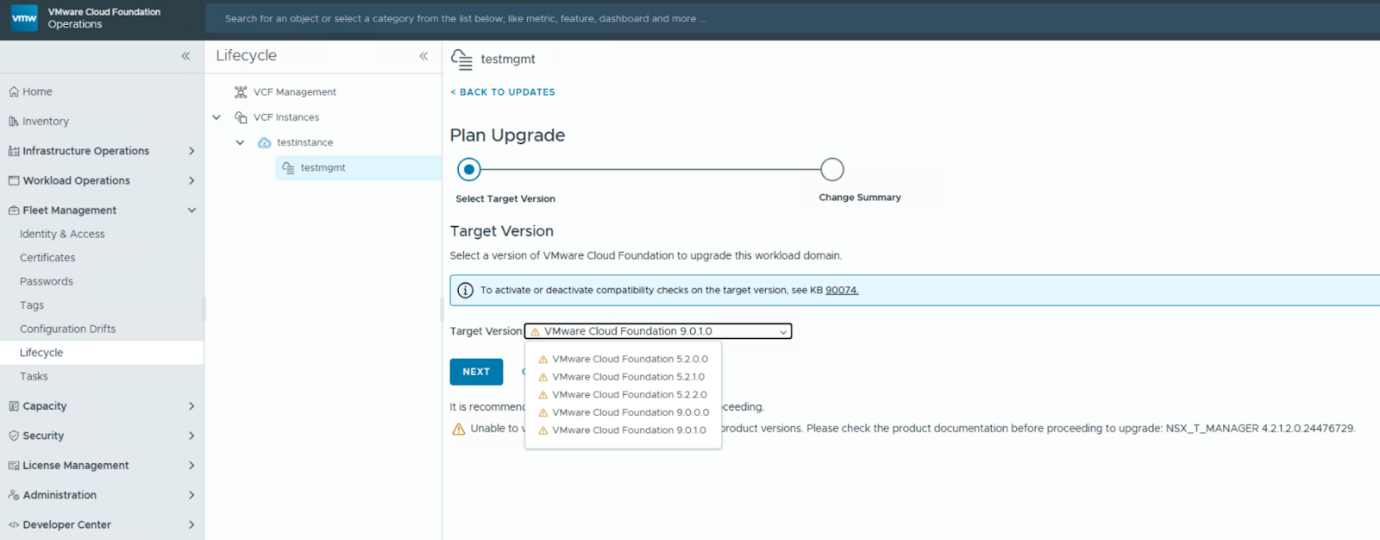Collapse the VCF Instances tree node

[216, 117]
